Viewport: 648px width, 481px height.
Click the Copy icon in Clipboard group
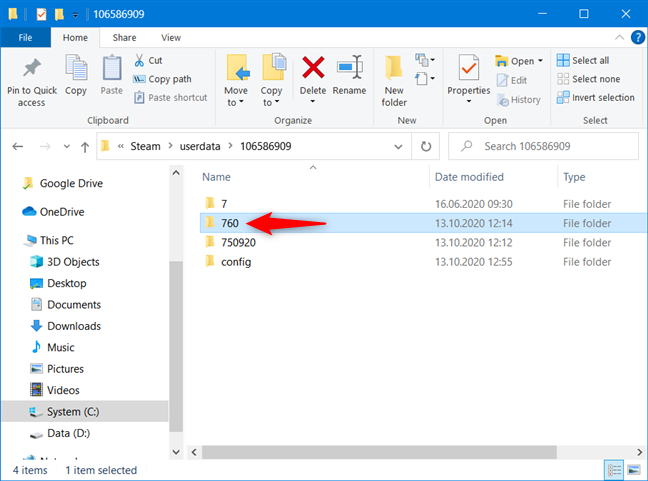click(76, 78)
